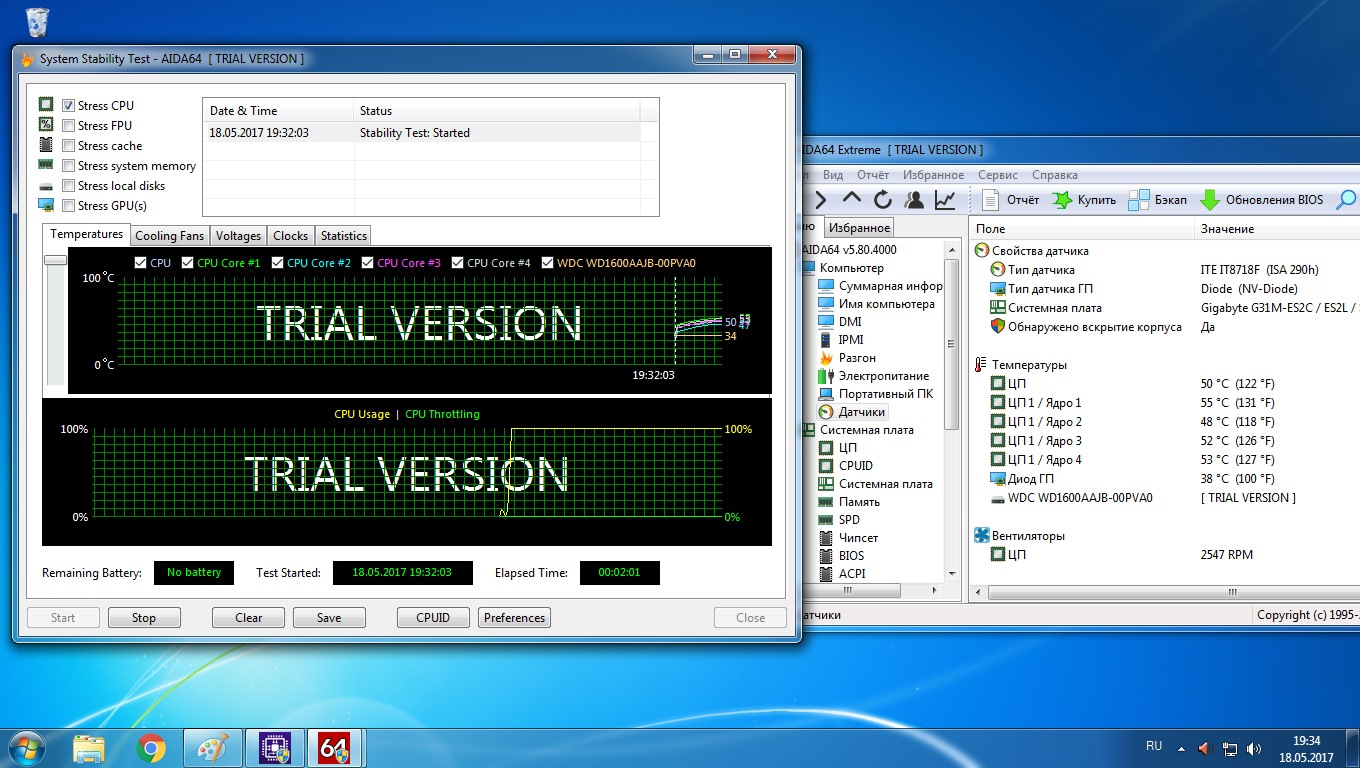This screenshot has width=1360, height=768.
Task: Click the Купить toolbar button
Action: coord(1084,200)
